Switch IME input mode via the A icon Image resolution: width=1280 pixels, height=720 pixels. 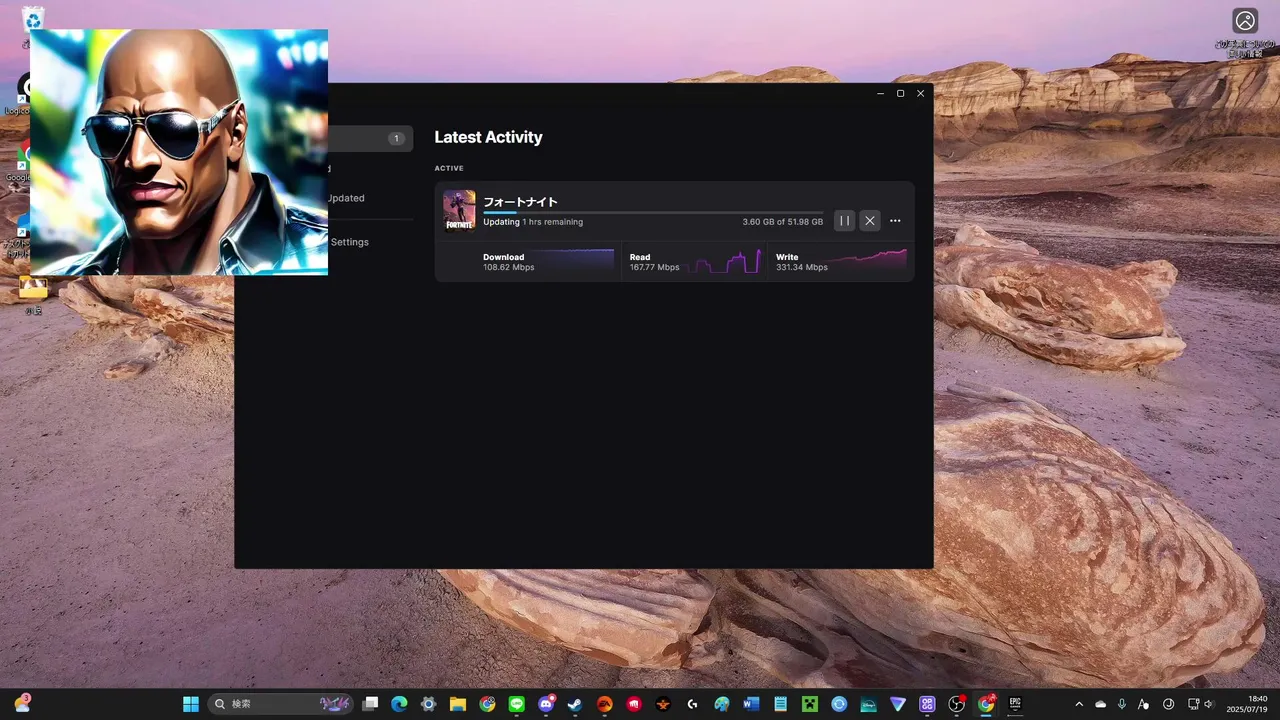1144,704
